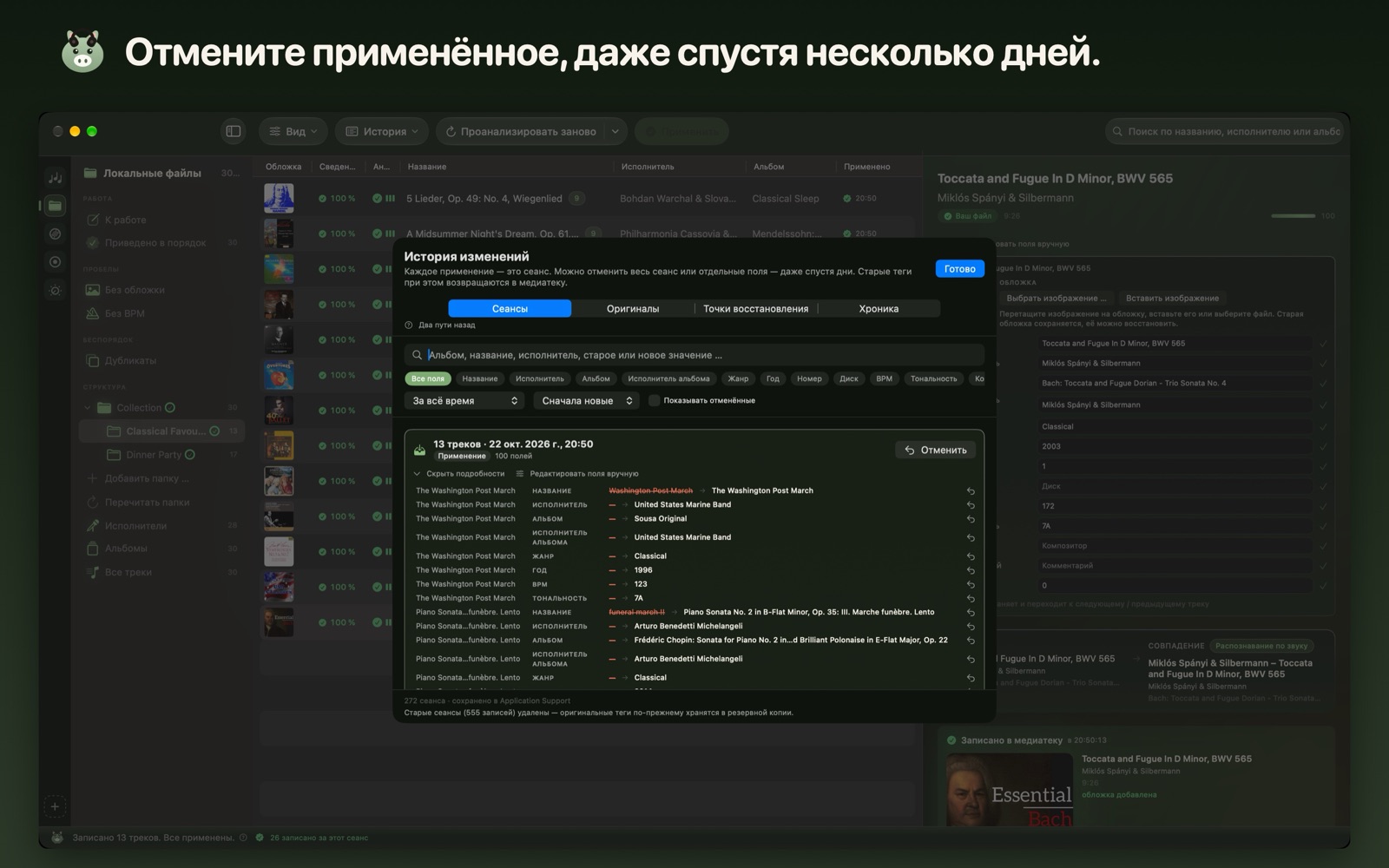Open arrow next to Проанализировать заново
Viewport: 1389px width, 868px height.
[615, 131]
